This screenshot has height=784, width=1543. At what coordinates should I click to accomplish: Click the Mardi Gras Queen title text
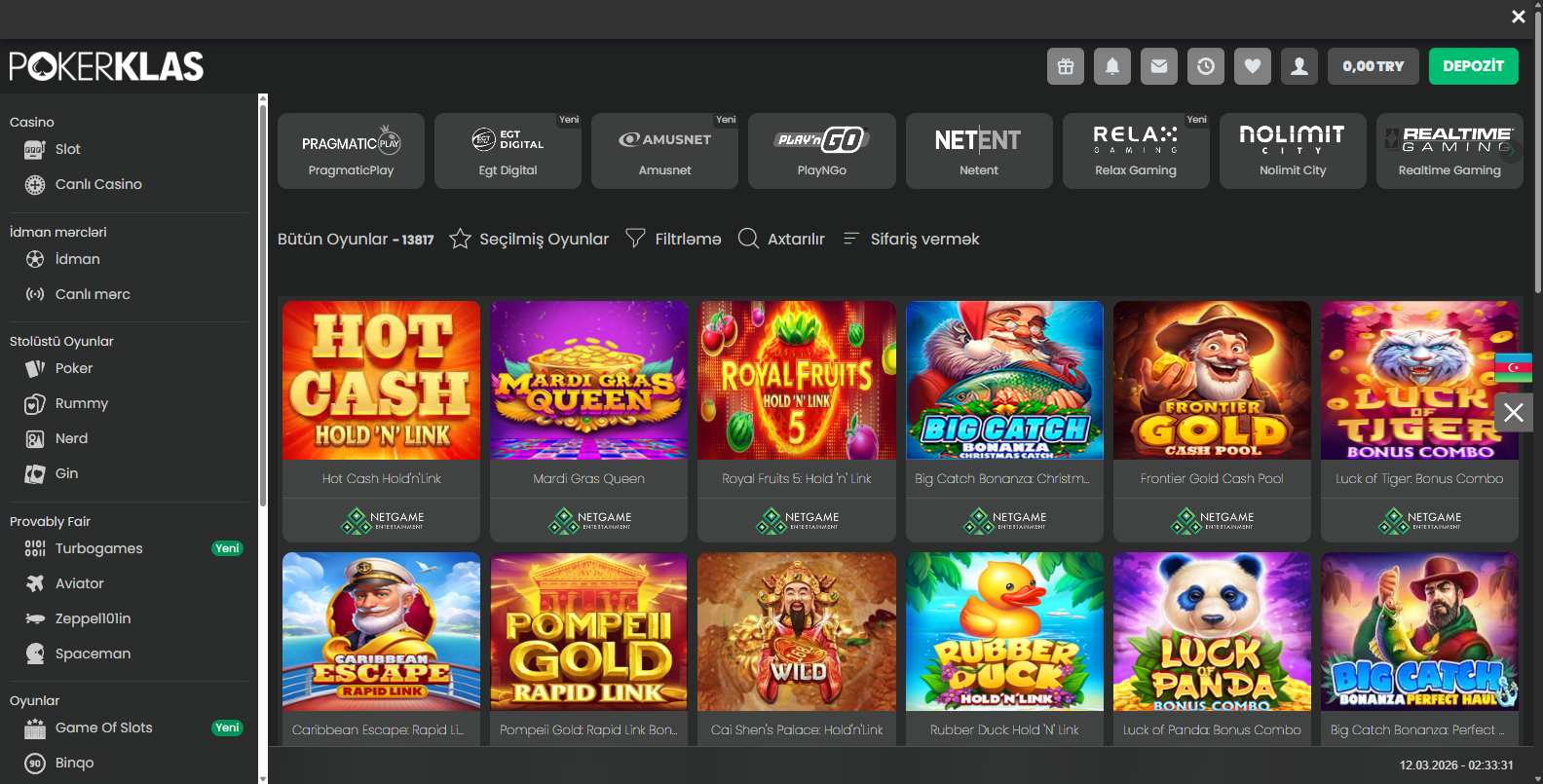pyautogui.click(x=588, y=478)
